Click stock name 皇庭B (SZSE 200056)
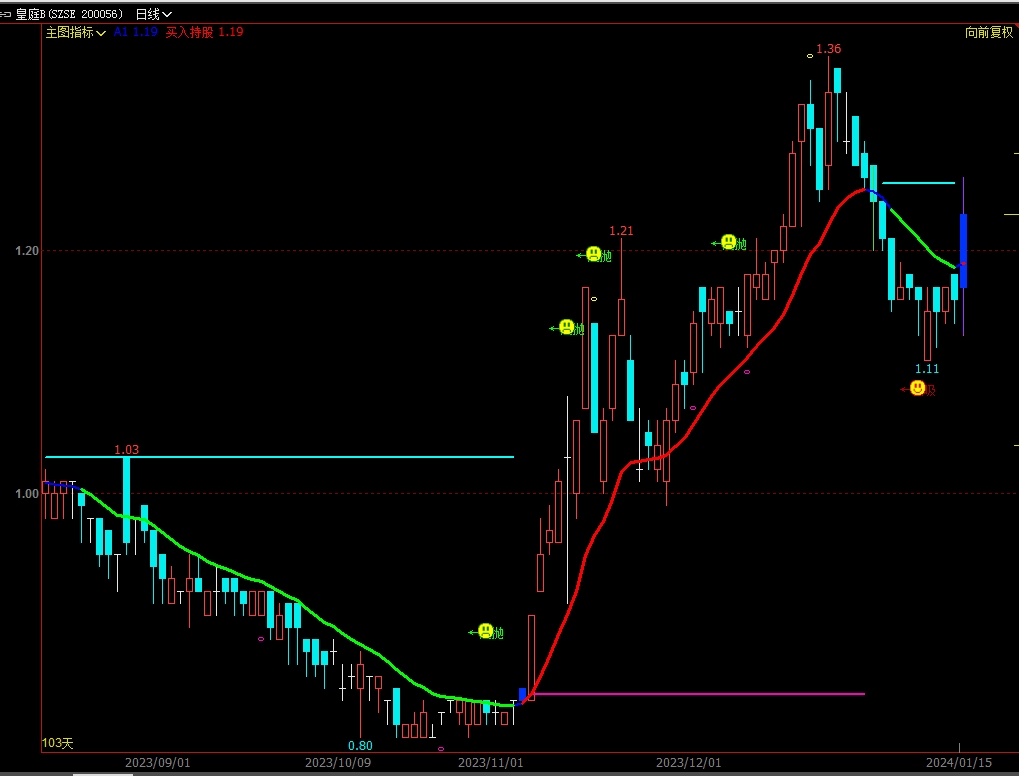 coord(69,14)
